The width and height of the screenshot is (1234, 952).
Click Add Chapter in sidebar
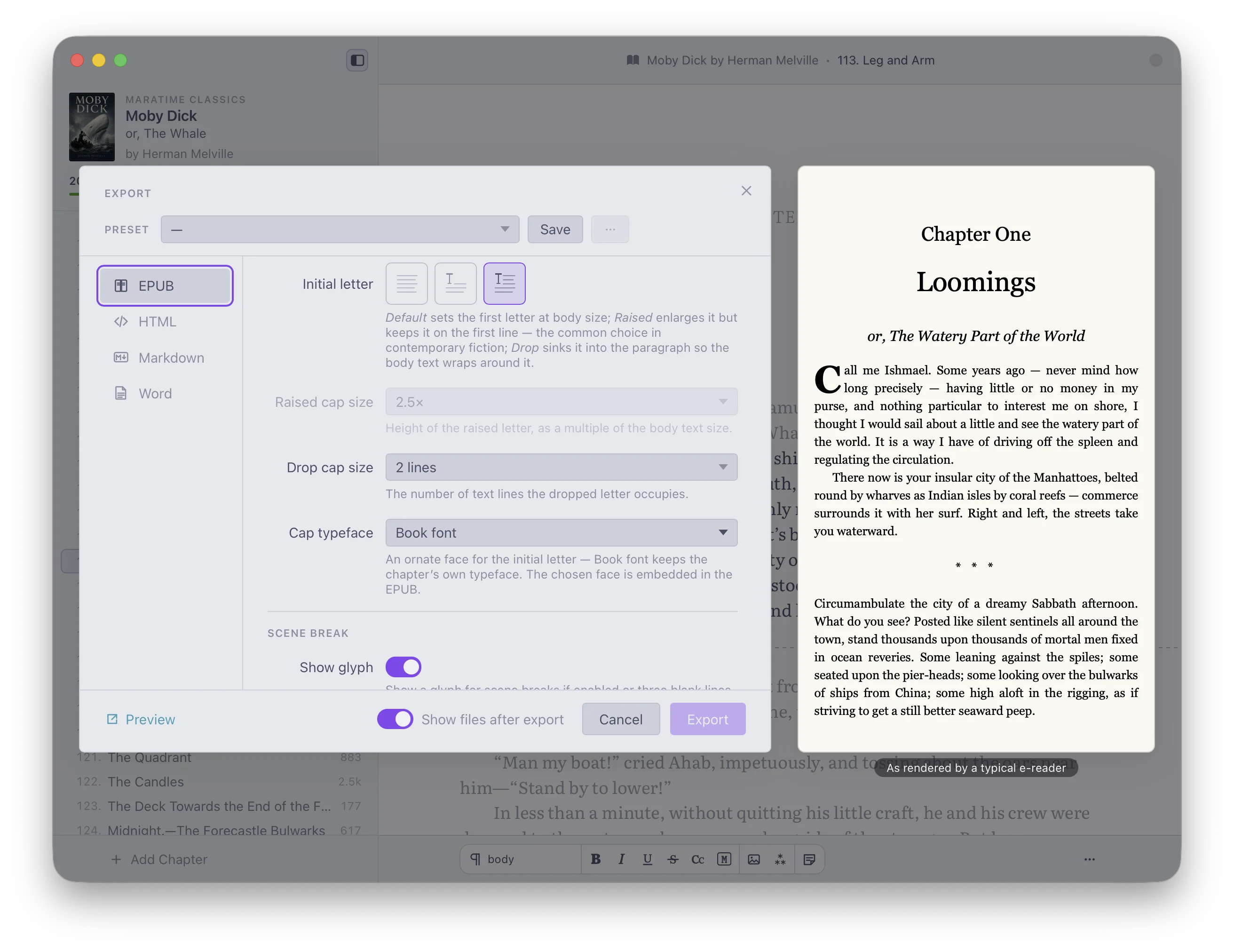pos(160,859)
